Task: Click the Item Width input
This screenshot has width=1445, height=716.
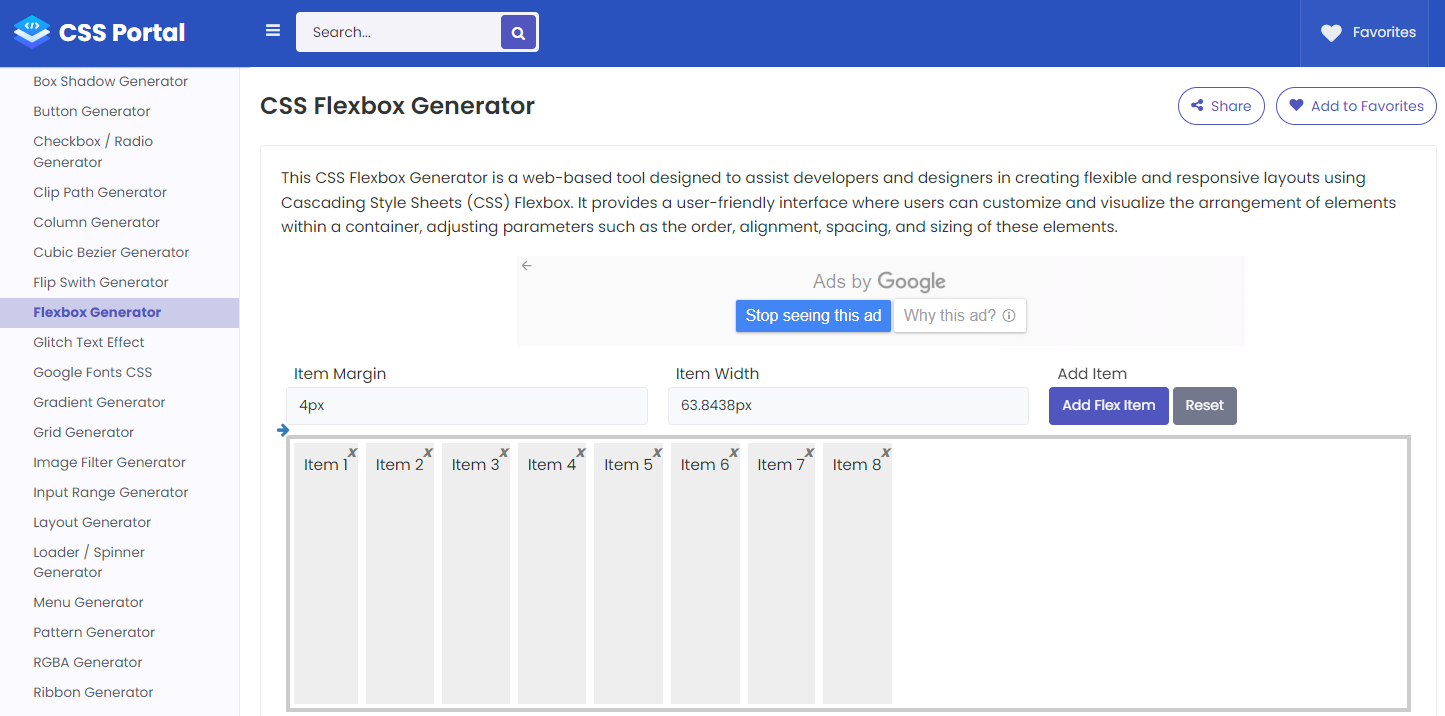Action: pos(848,406)
